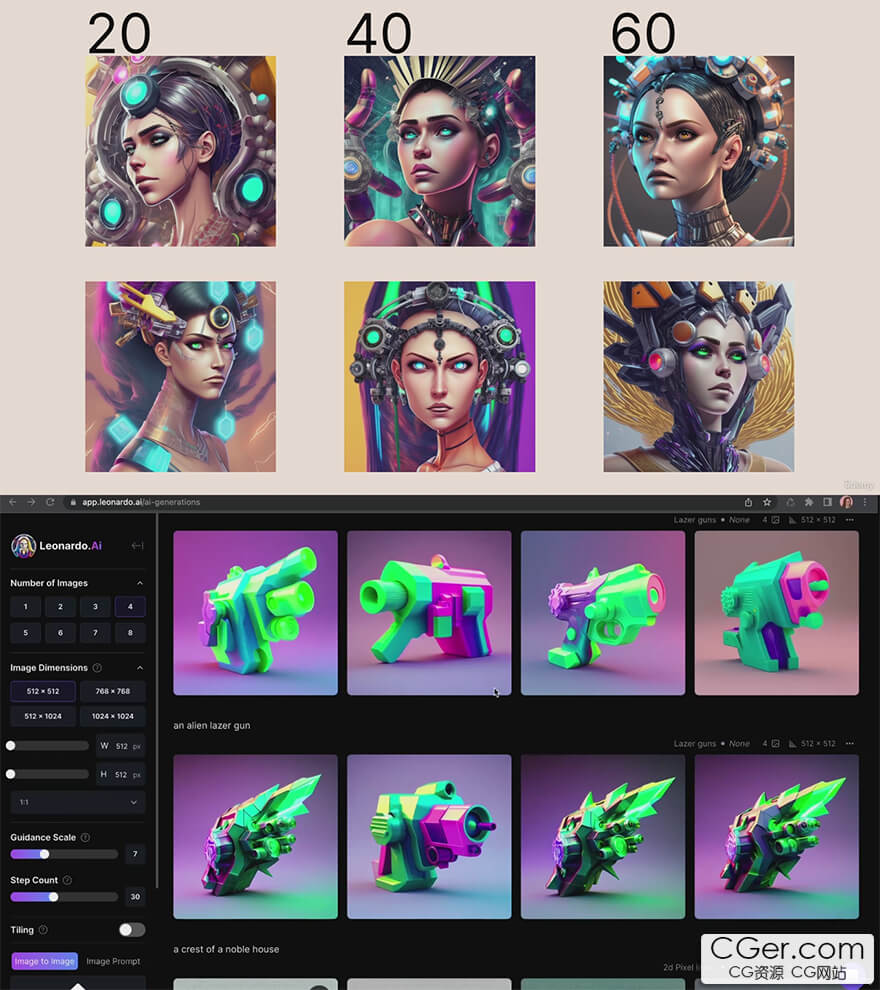Open the first alien lazer gun thumbnail

[255, 612]
